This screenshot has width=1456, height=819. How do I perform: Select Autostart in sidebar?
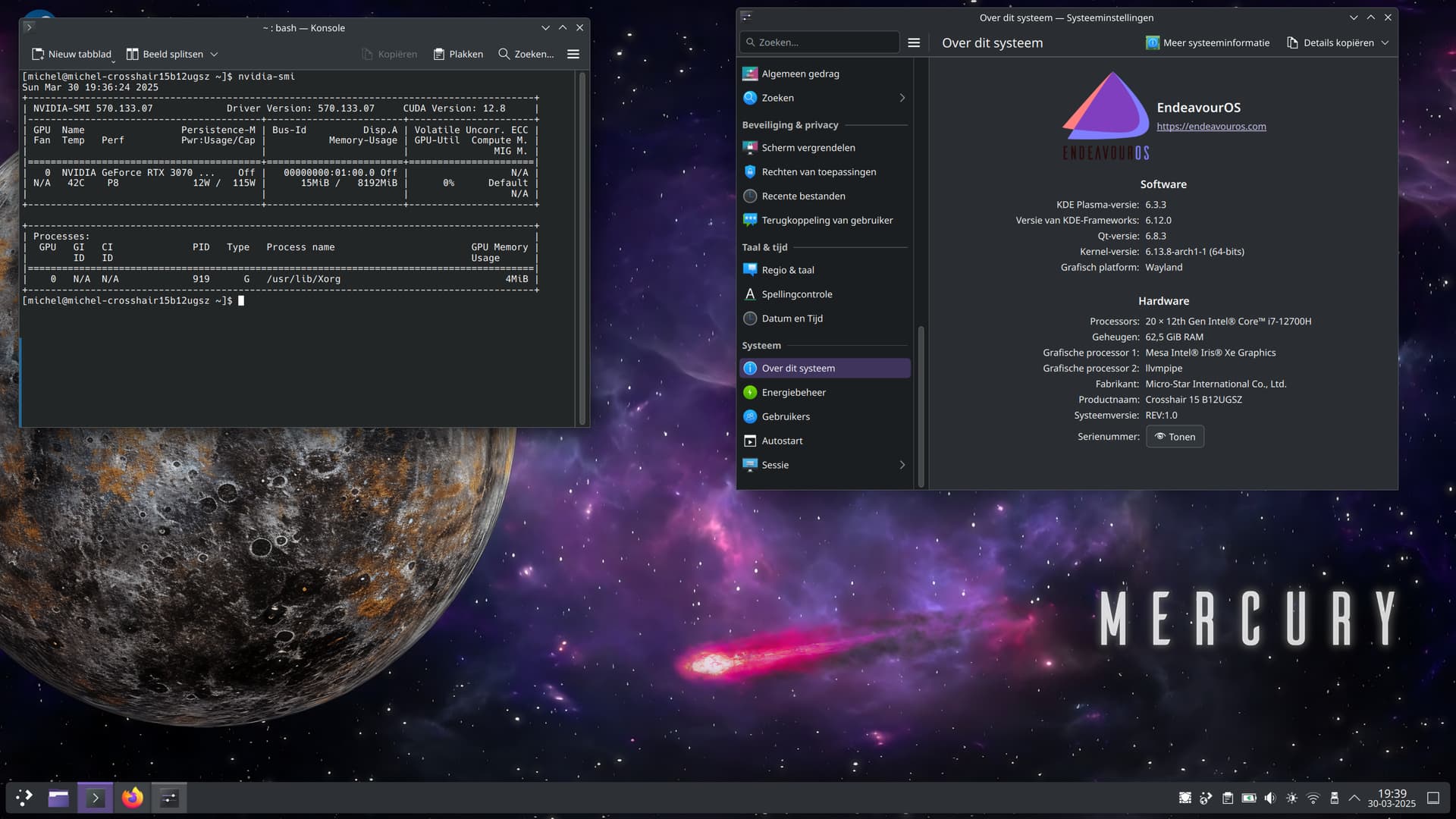[825, 441]
